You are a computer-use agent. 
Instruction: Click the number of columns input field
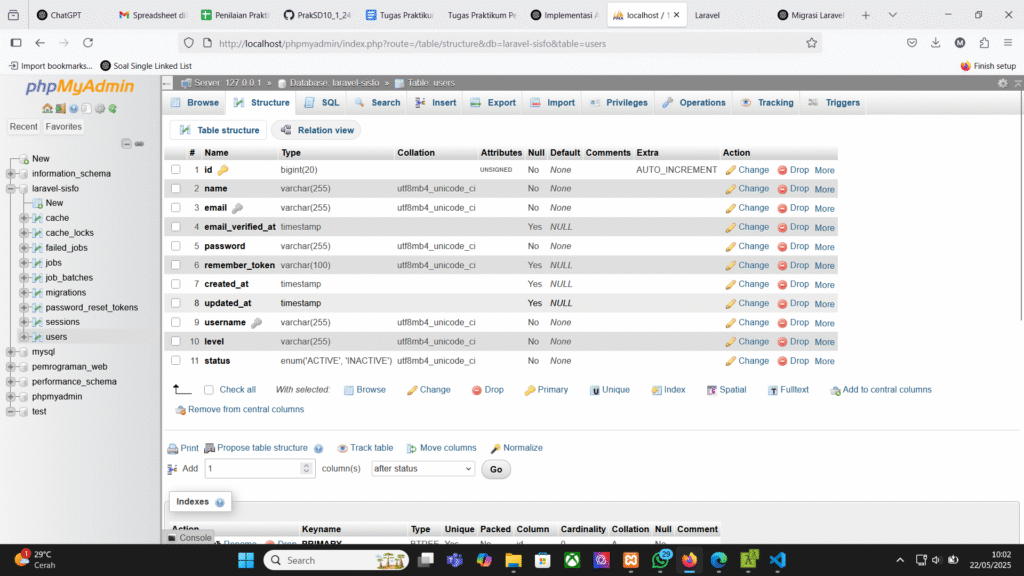click(x=258, y=468)
